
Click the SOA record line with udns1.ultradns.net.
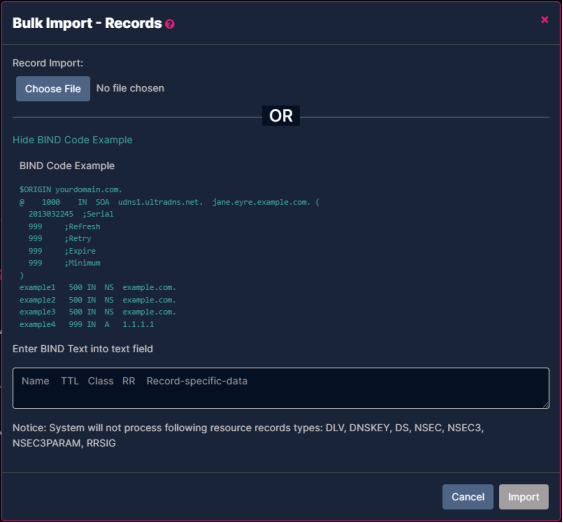pos(169,202)
